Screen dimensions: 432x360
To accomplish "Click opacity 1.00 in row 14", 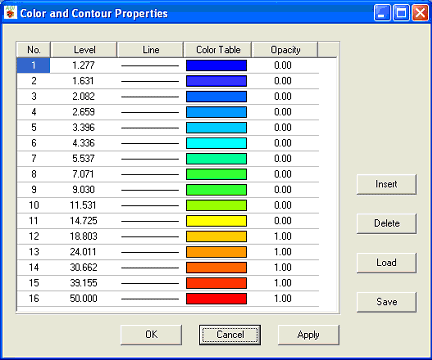I will pyautogui.click(x=283, y=268).
